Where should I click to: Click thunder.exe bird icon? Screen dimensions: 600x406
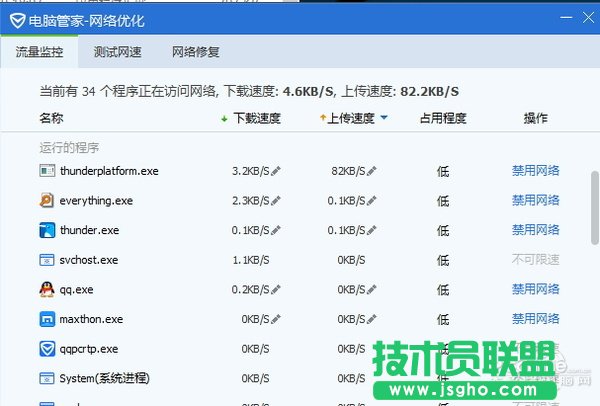pyautogui.click(x=47, y=230)
